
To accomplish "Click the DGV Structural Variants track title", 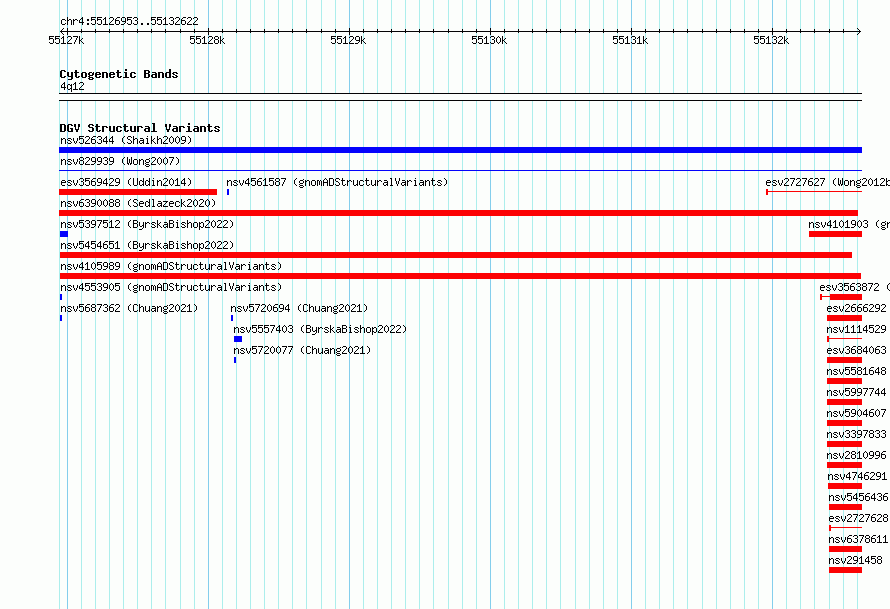I will click(140, 128).
